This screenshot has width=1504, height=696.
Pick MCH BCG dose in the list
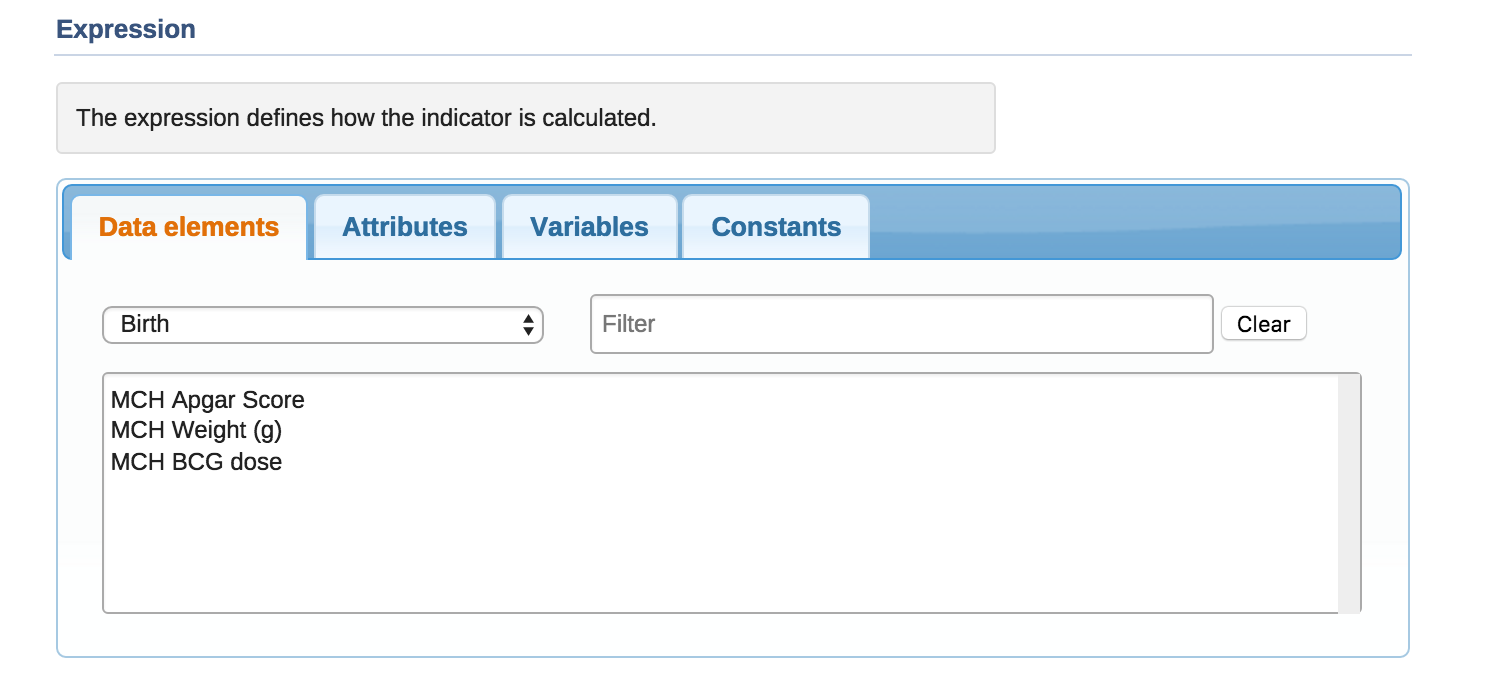coord(197,462)
